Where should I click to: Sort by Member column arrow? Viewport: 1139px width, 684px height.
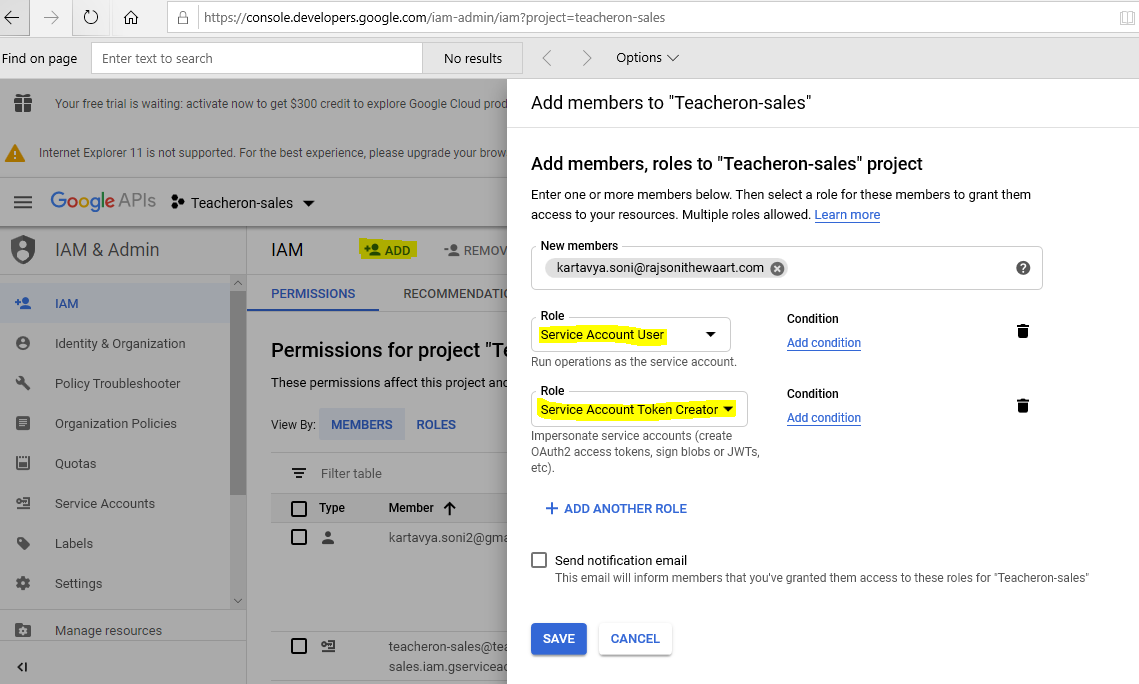pyautogui.click(x=450, y=508)
